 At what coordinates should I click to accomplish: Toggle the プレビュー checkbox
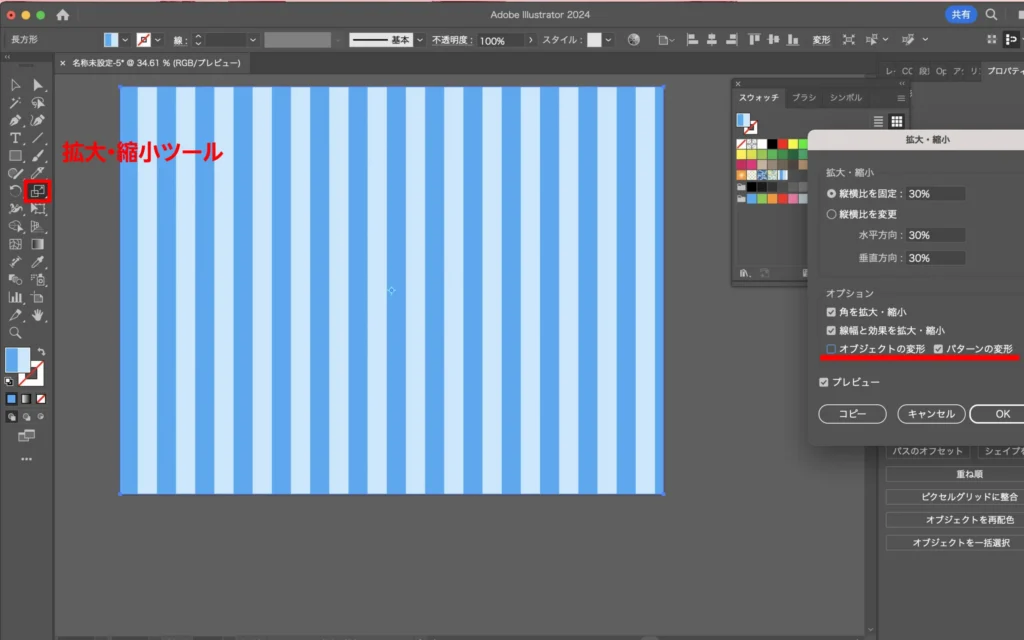(x=824, y=382)
